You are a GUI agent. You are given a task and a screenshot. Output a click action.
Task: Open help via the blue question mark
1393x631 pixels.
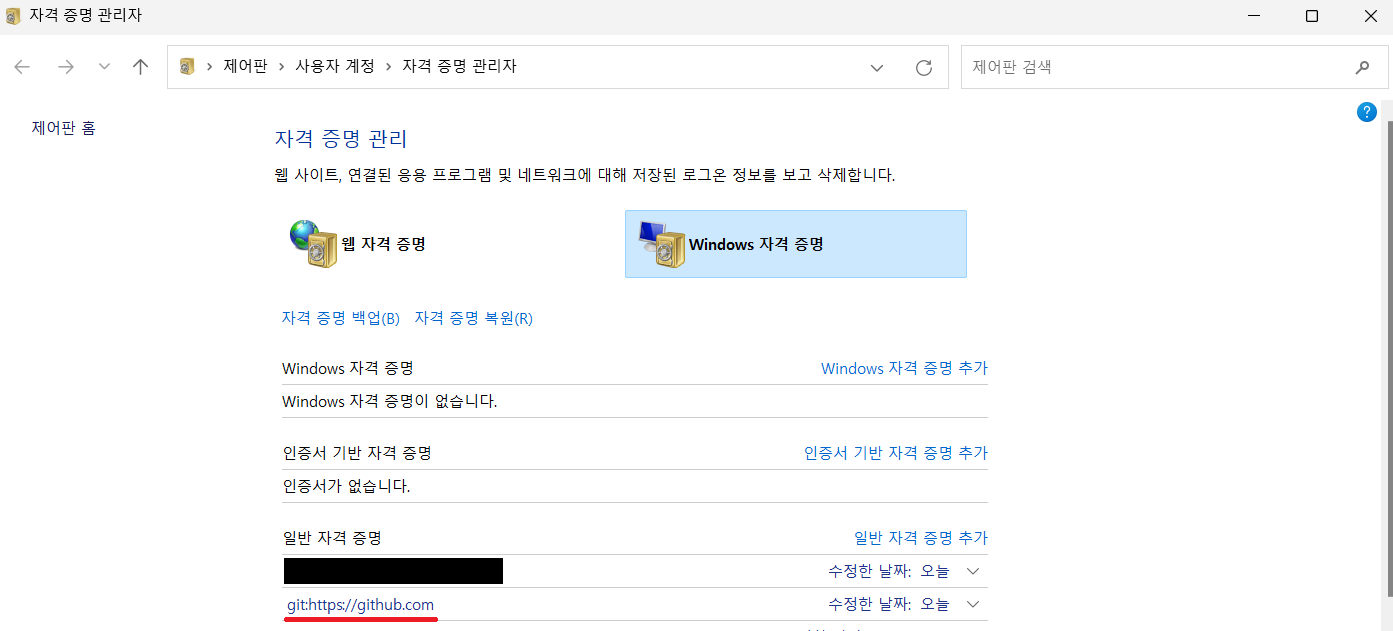(x=1367, y=112)
